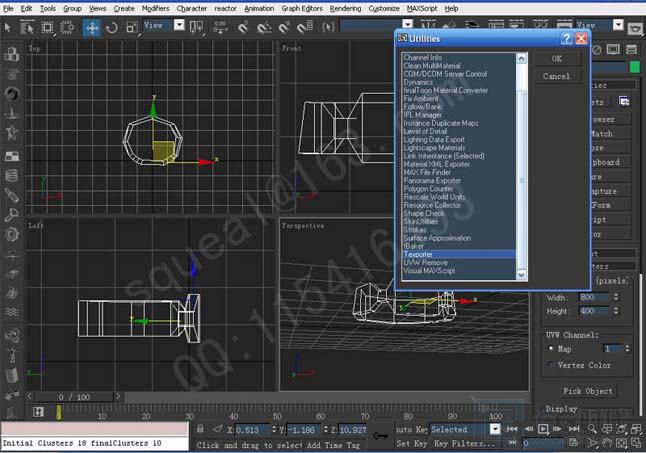Viewport: 646px width, 453px height.
Task: Activate the Select Object arrow tool
Action: (x=9, y=27)
